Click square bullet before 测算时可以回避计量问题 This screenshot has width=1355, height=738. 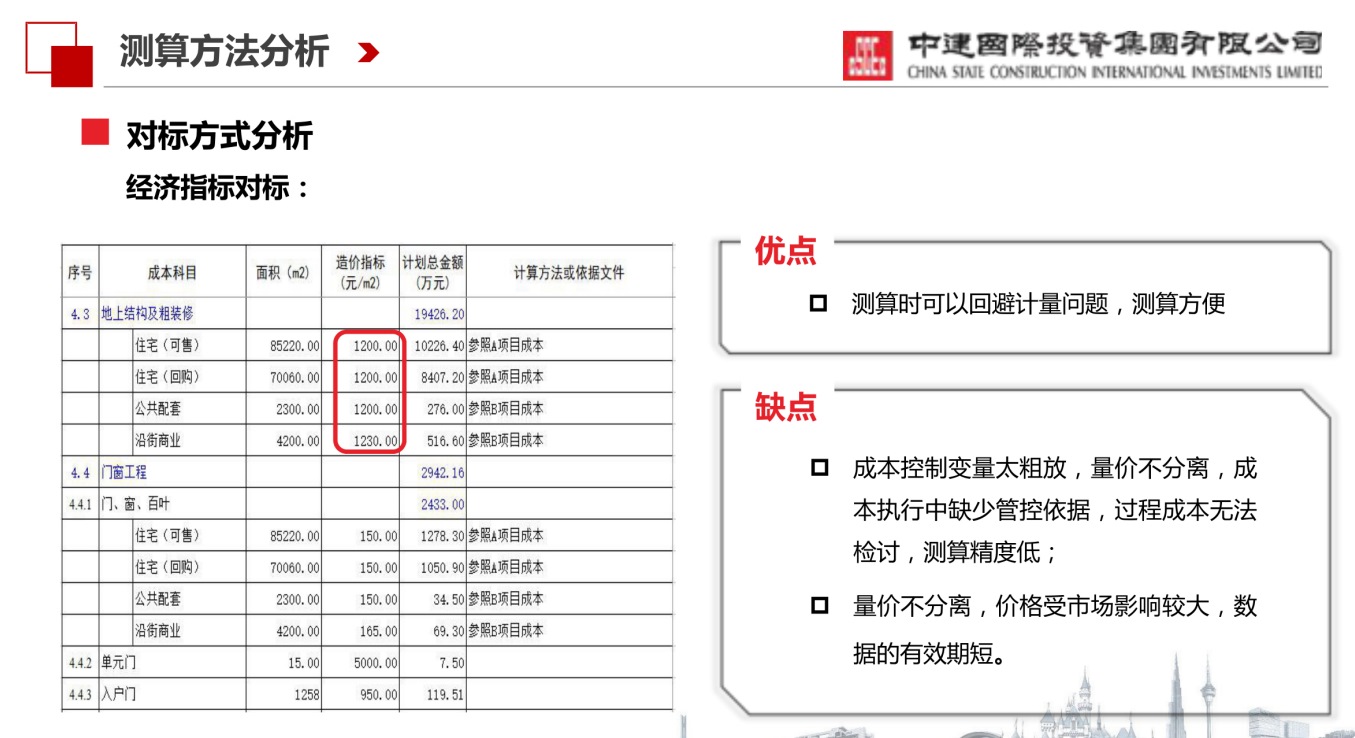pyautogui.click(x=819, y=304)
